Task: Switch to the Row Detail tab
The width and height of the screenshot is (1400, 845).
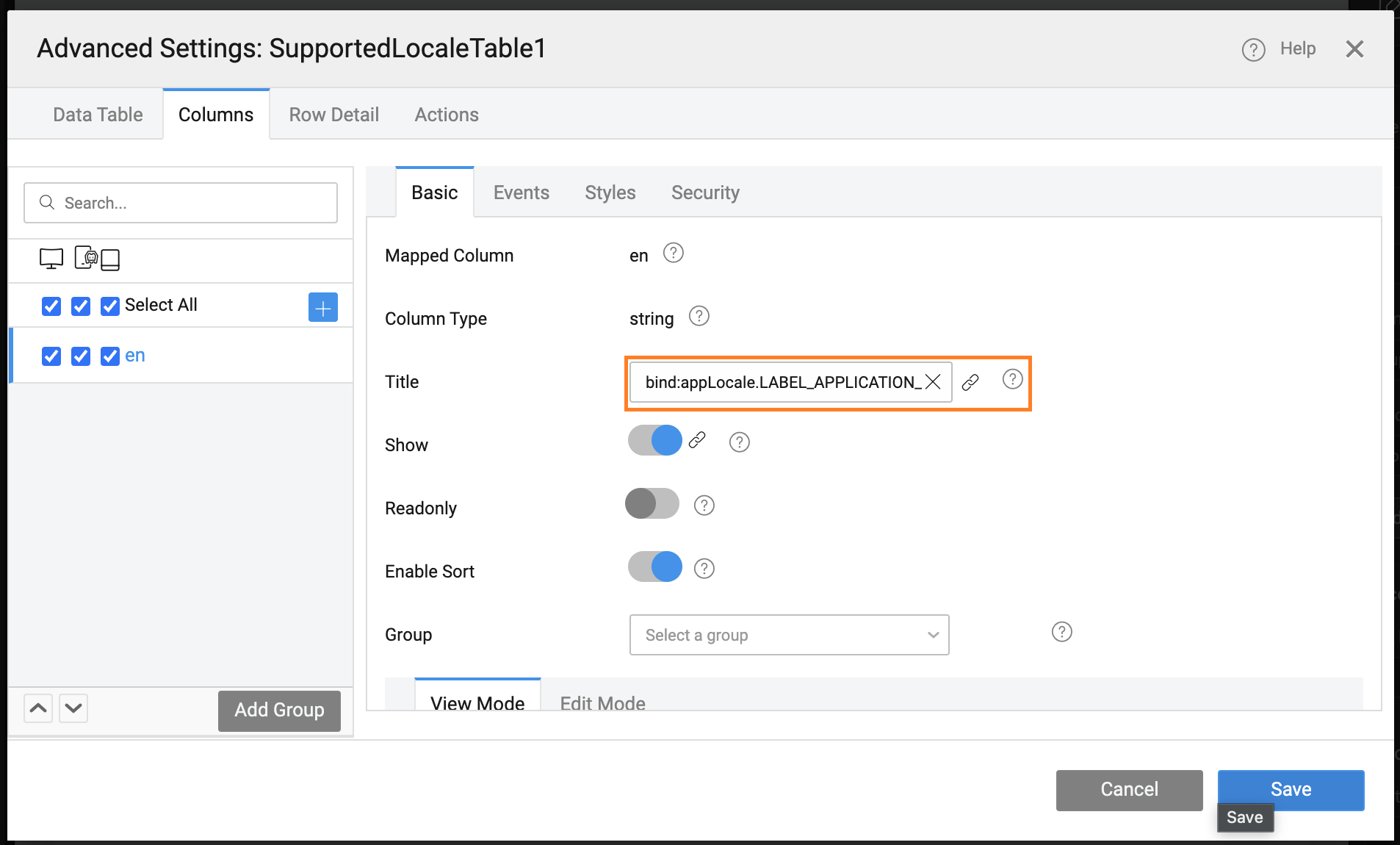Action: point(333,114)
